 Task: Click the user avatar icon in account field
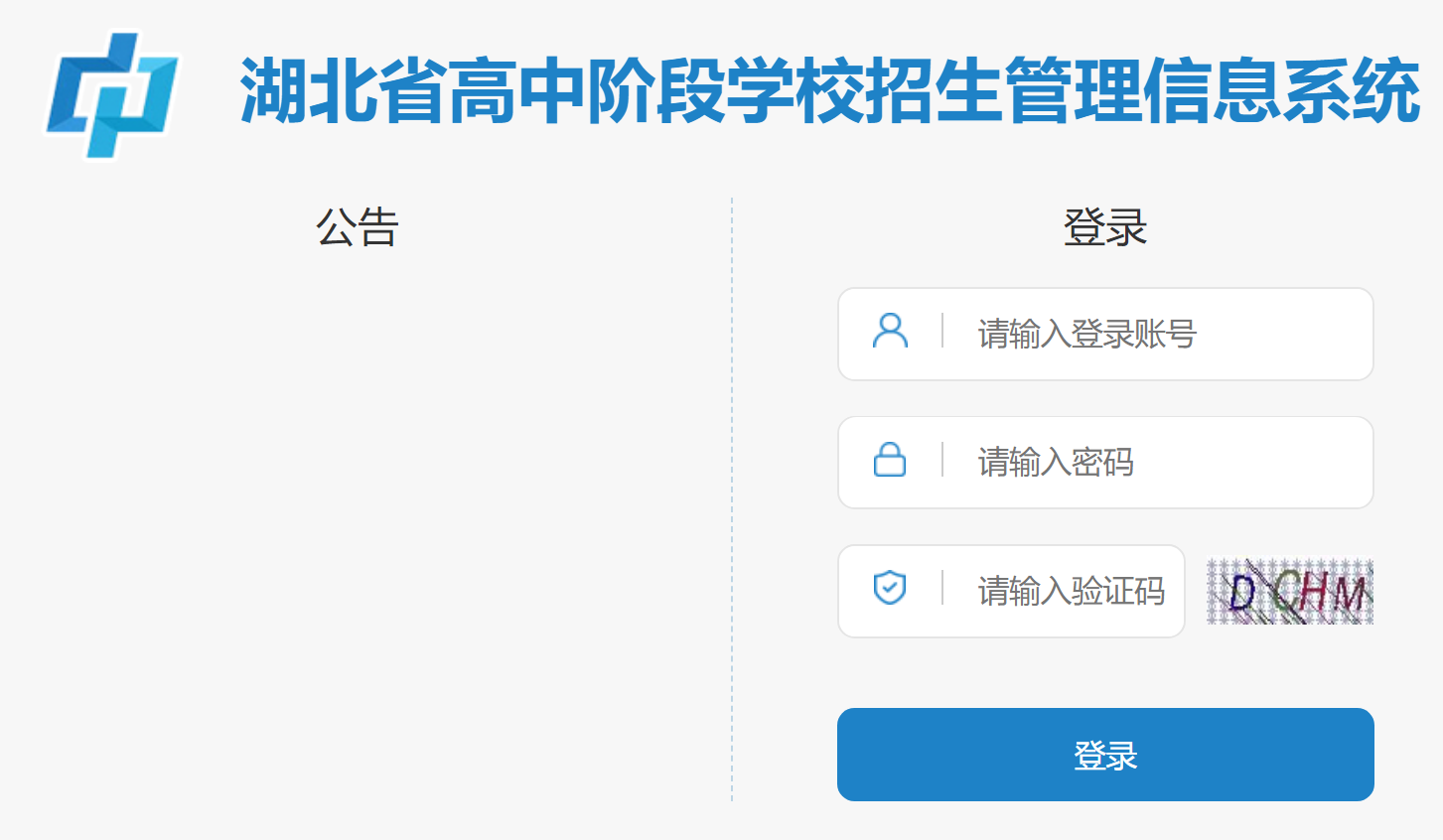[x=890, y=332]
